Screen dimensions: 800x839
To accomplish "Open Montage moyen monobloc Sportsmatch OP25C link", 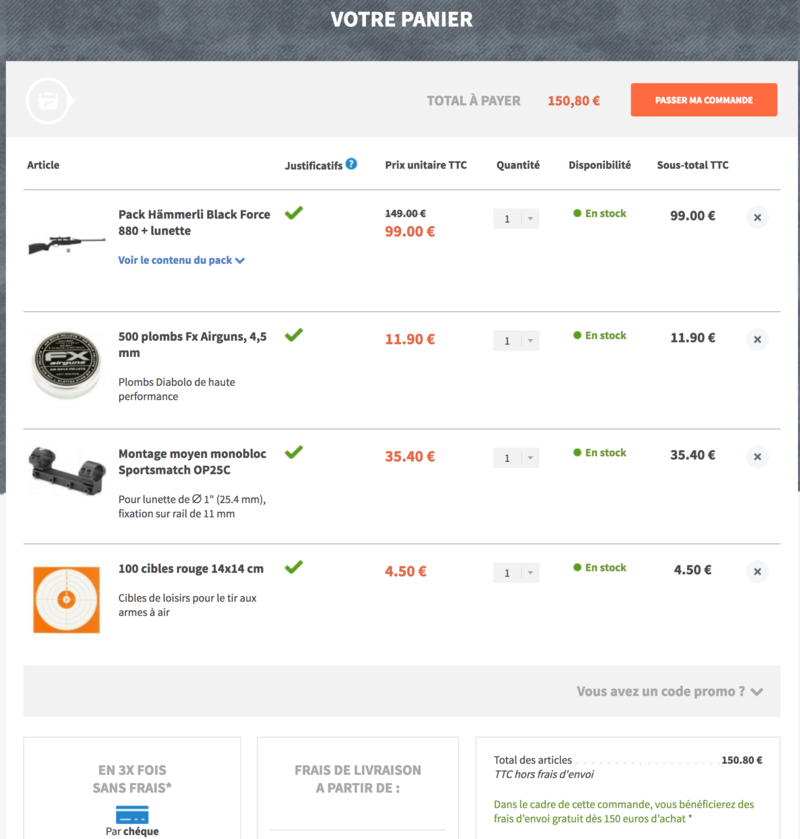I will (x=192, y=461).
